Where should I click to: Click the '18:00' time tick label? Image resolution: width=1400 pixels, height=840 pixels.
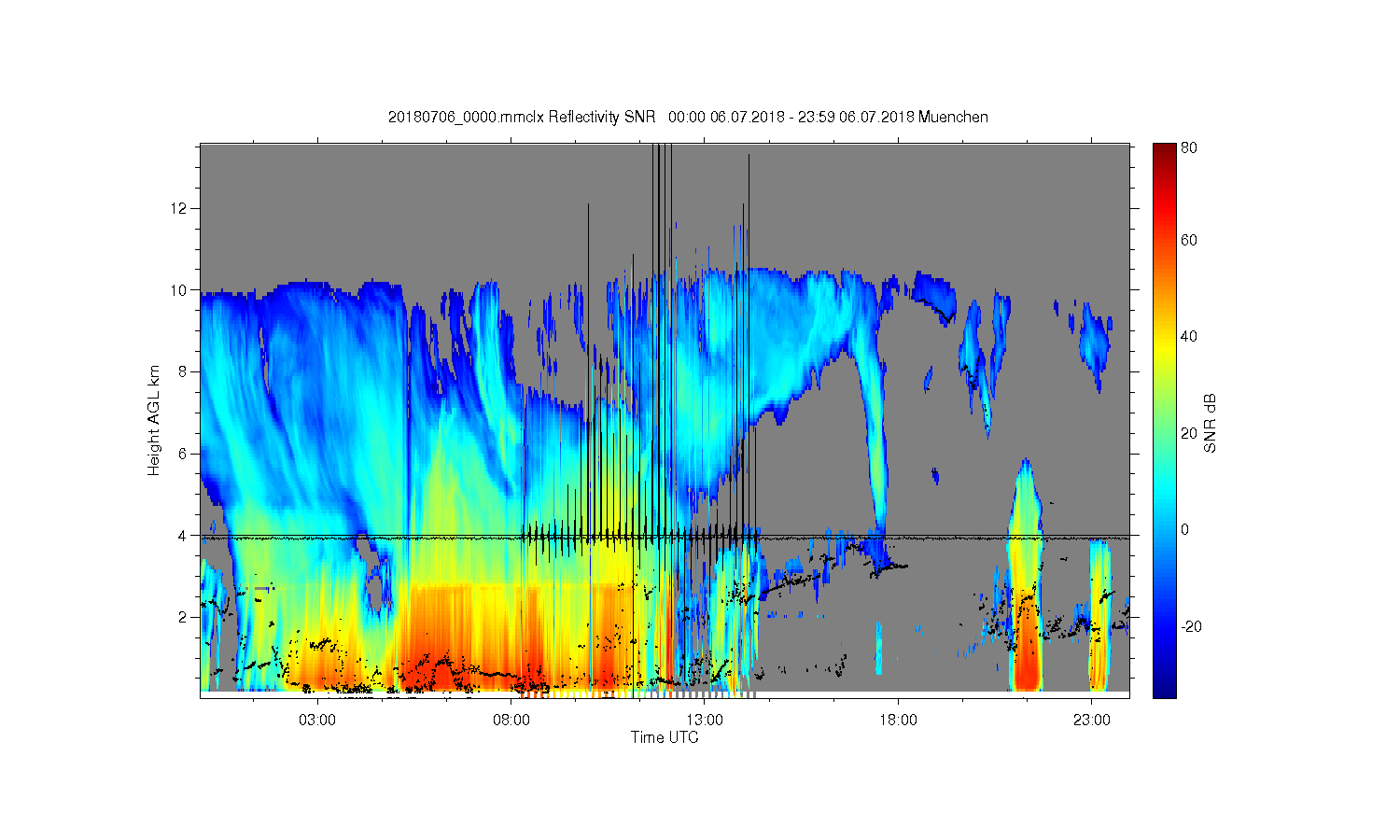click(899, 721)
